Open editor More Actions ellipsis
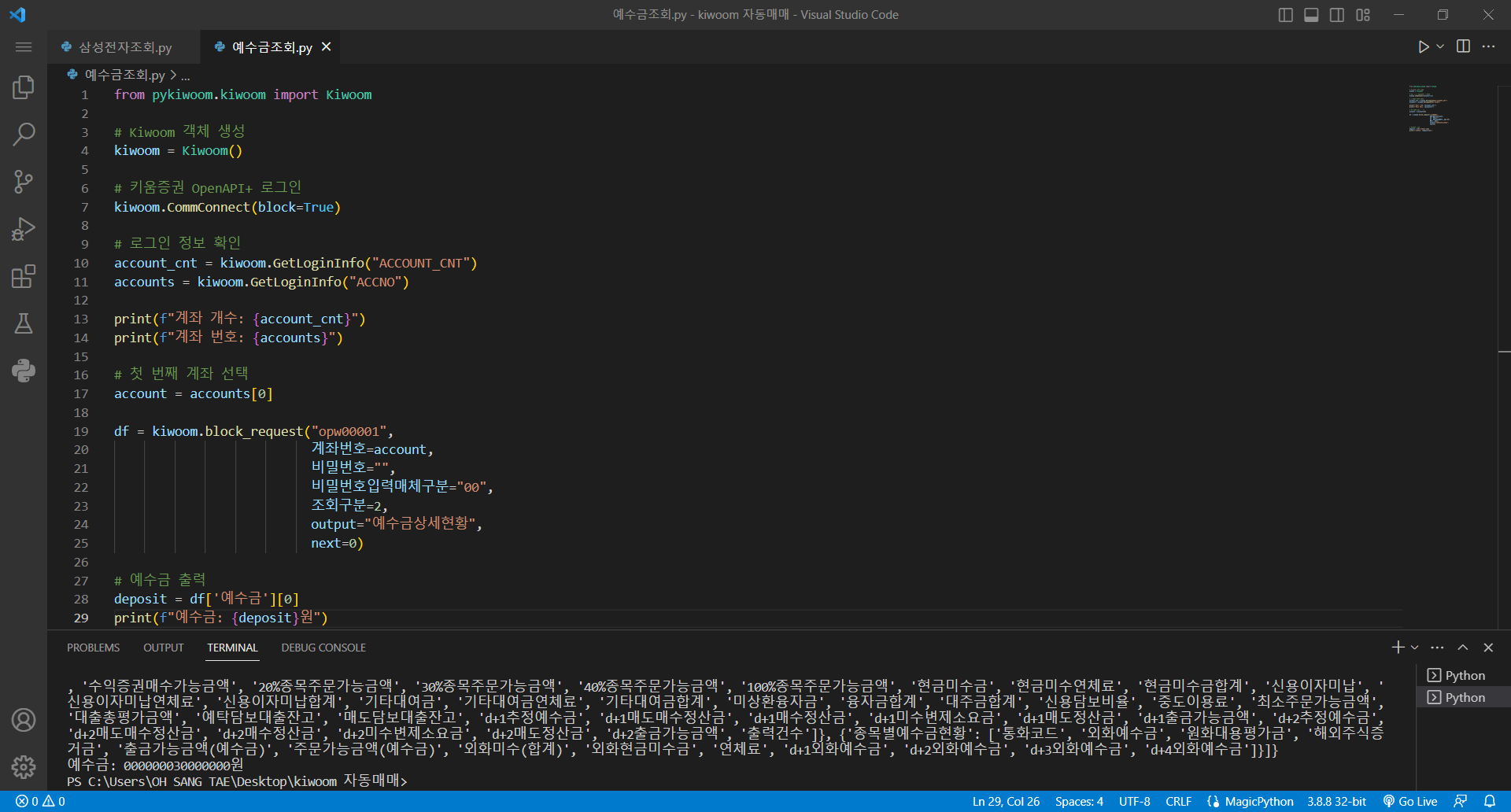Screen dimensions: 1511x812 point(1488,46)
